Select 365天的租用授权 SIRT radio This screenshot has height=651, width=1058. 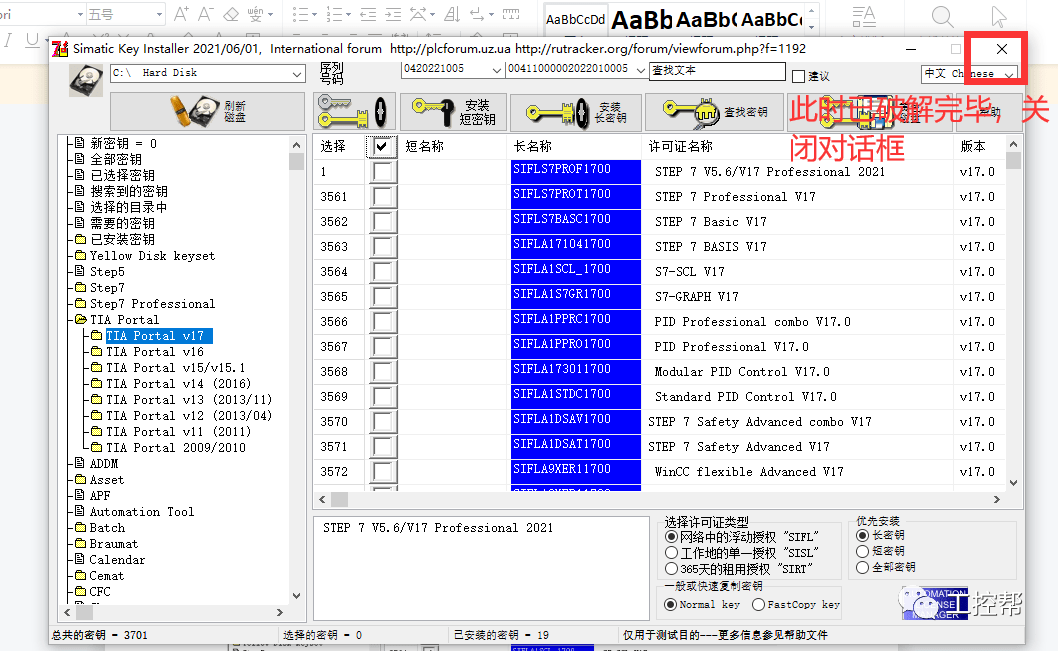(671, 569)
